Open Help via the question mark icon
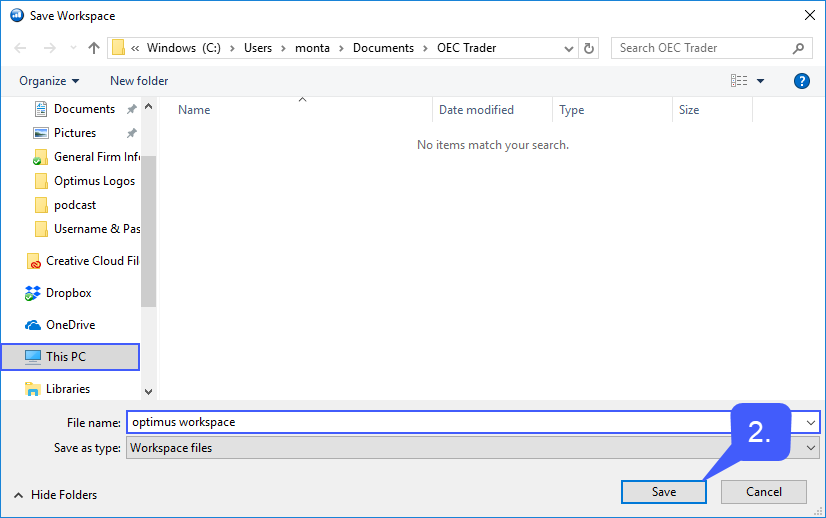The image size is (826, 518). click(x=801, y=81)
